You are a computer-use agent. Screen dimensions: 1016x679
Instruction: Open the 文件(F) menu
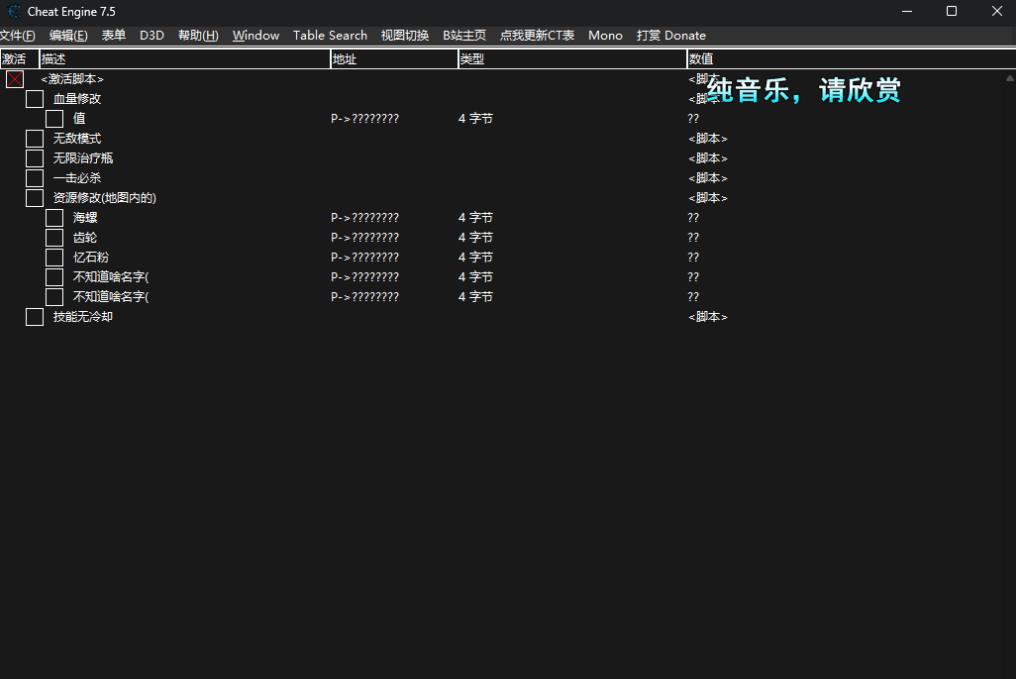[17, 36]
